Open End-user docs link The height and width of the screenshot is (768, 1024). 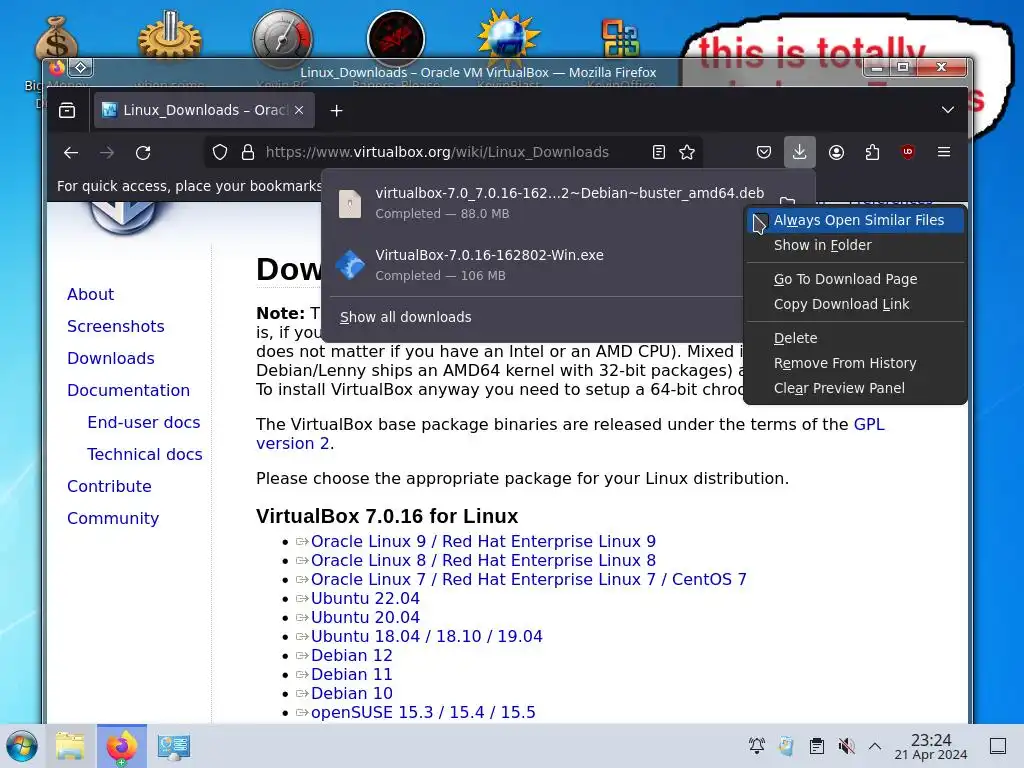144,423
